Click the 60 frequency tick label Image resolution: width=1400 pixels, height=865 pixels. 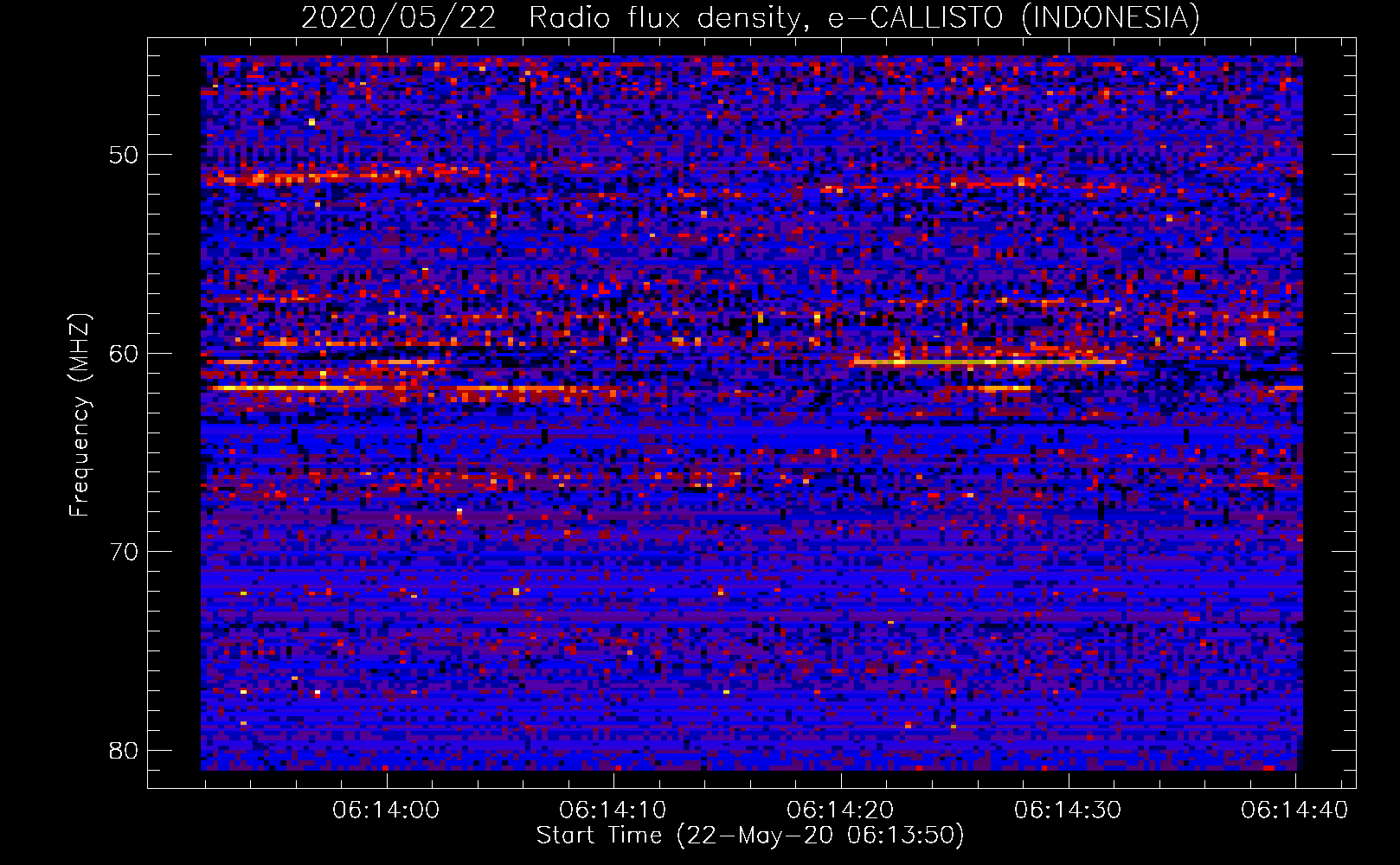[124, 354]
